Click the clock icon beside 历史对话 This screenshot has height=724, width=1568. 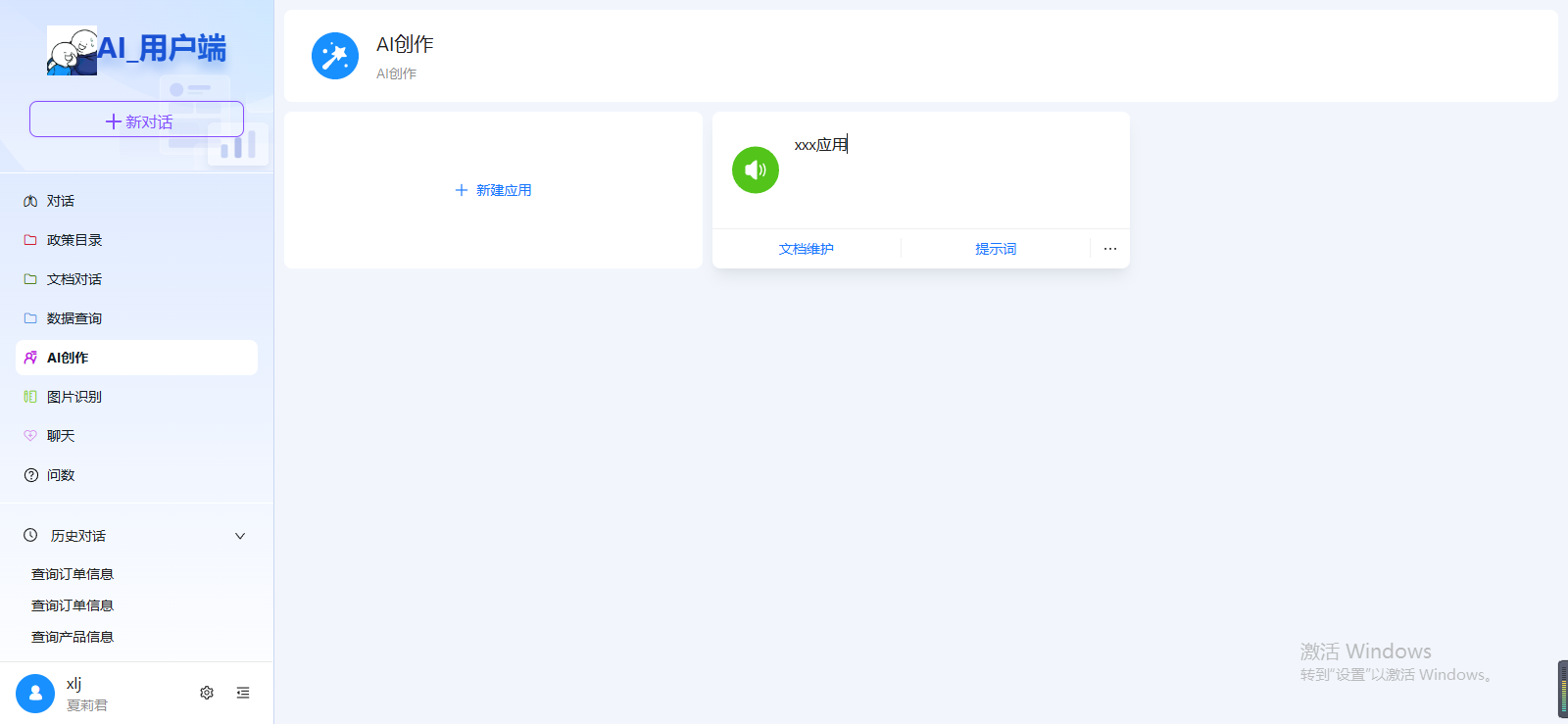(30, 536)
